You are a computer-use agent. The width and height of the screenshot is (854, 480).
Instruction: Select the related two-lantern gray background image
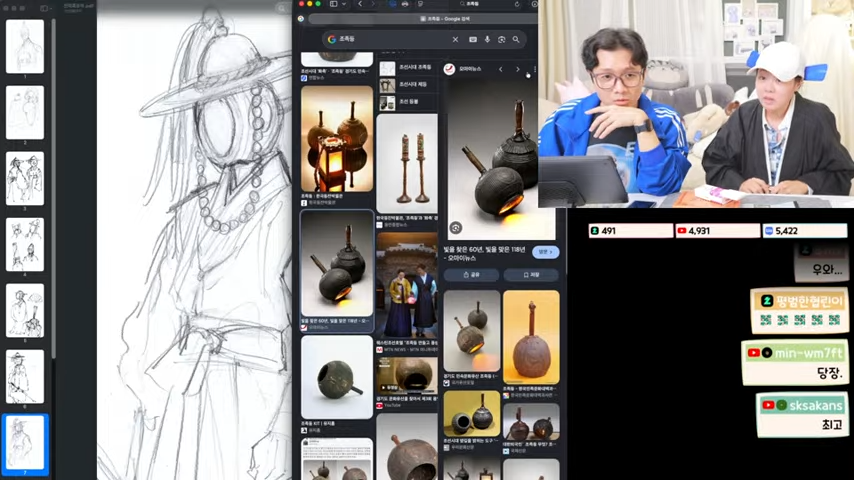pos(472,331)
